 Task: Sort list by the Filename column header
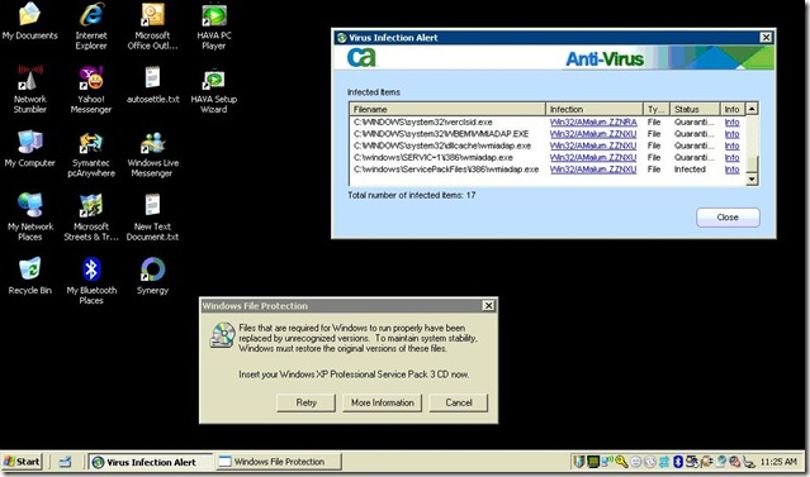coord(447,109)
